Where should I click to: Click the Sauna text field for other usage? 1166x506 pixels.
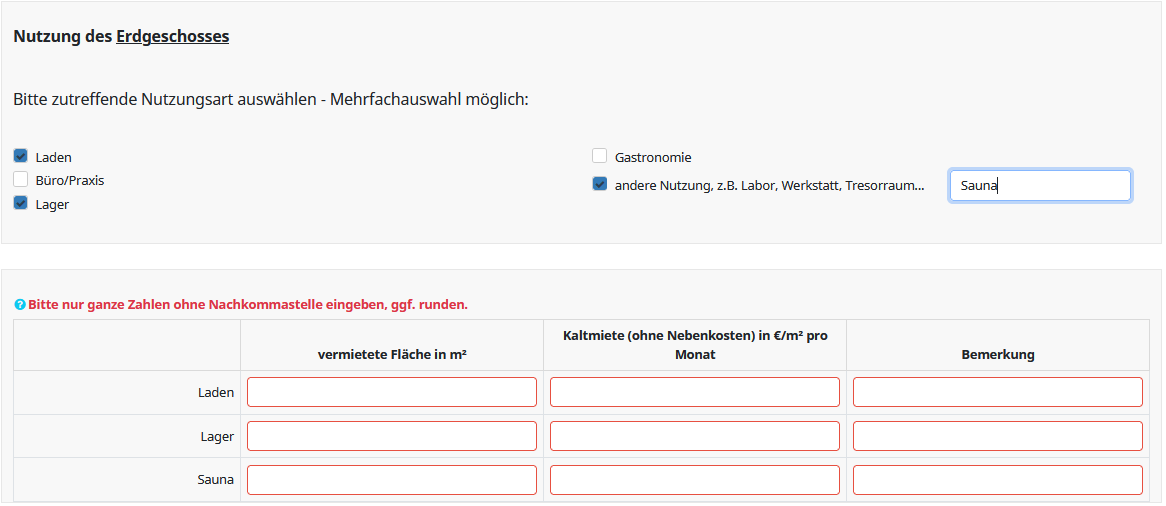click(1040, 185)
